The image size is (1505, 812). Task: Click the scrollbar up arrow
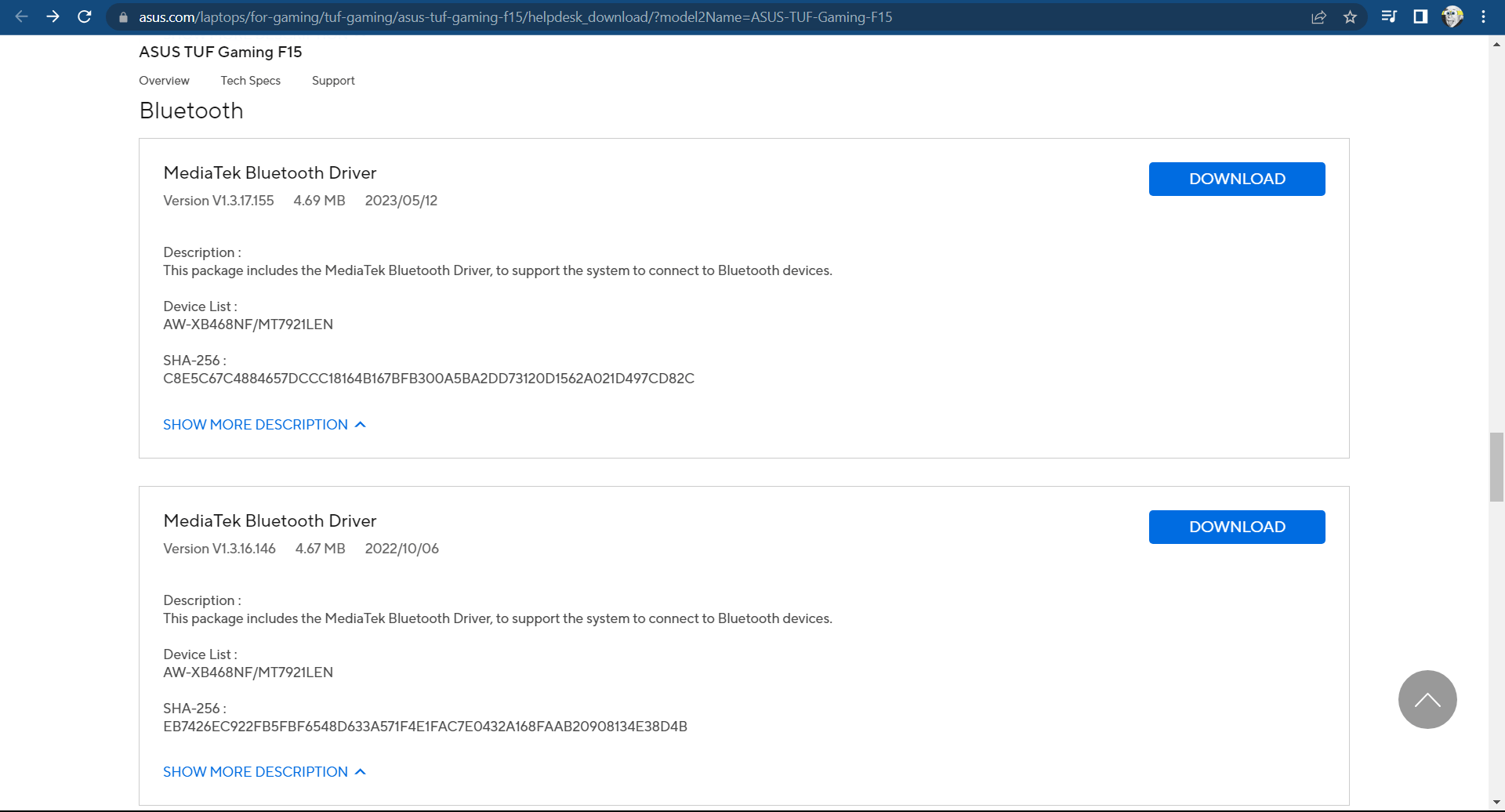click(x=1497, y=45)
